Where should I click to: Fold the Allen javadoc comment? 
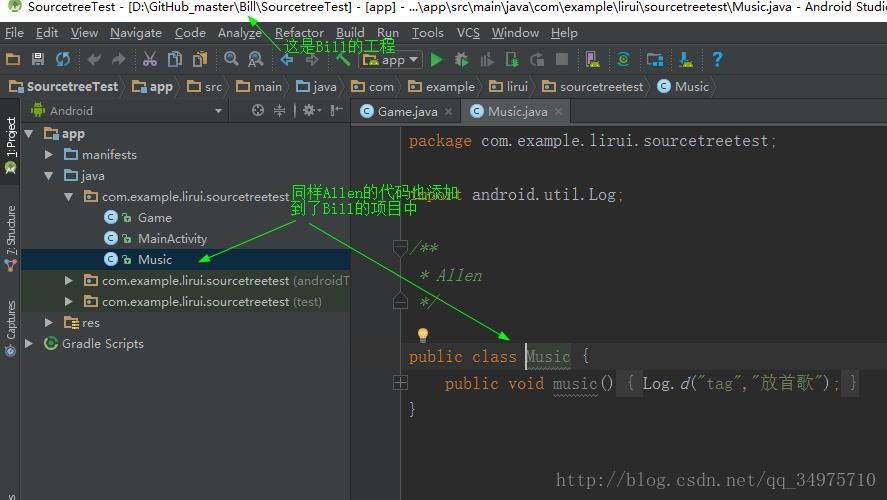tap(401, 248)
